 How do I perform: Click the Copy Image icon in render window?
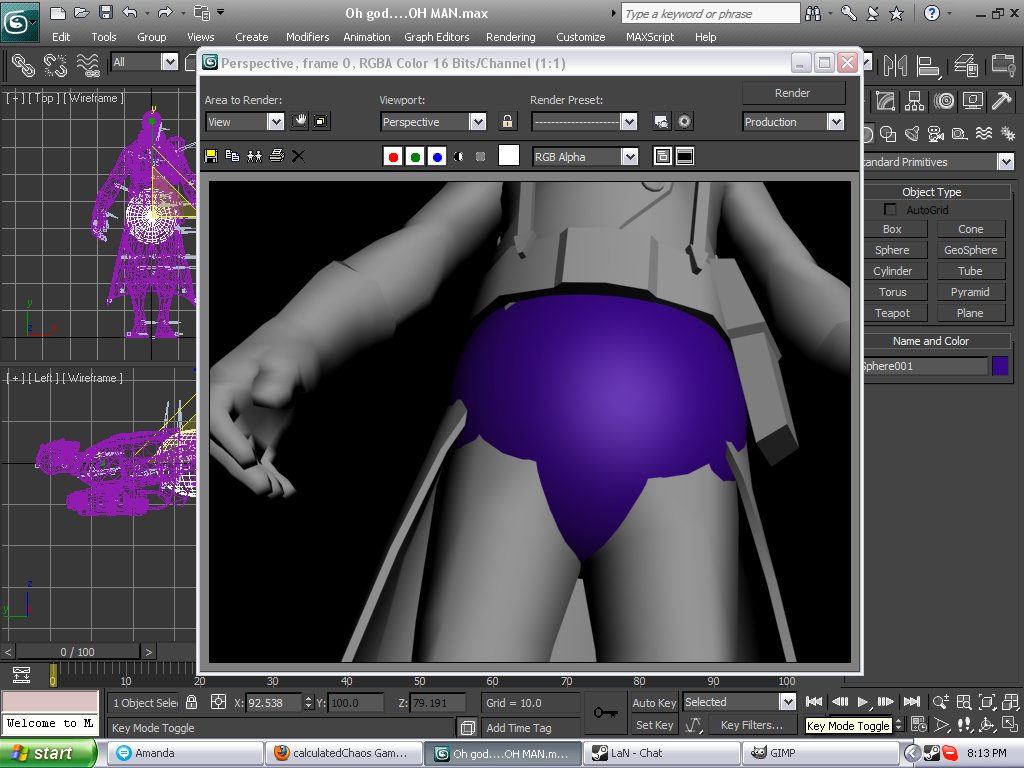(x=232, y=156)
